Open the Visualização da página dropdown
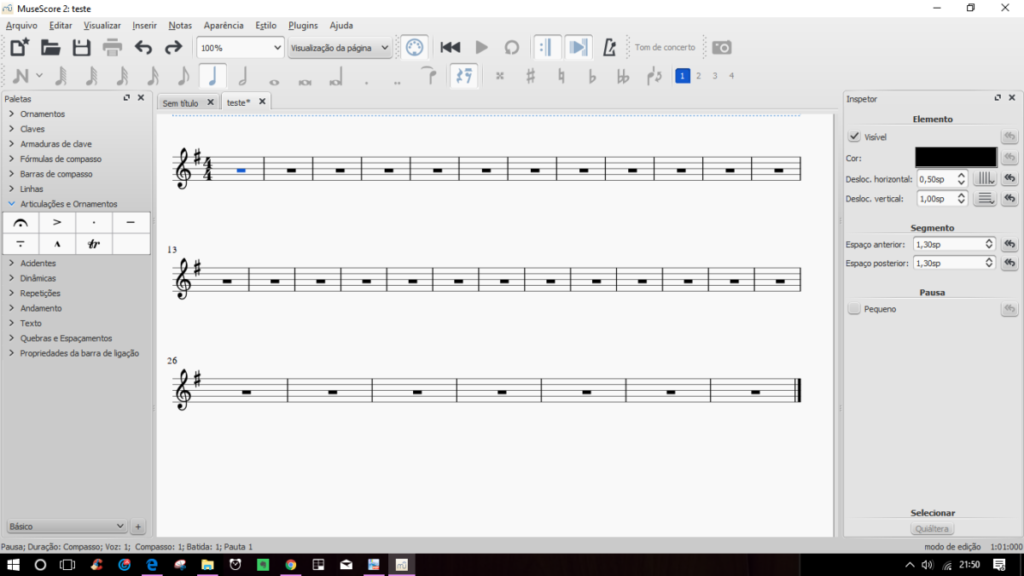Viewport: 1024px width, 576px height. point(339,47)
